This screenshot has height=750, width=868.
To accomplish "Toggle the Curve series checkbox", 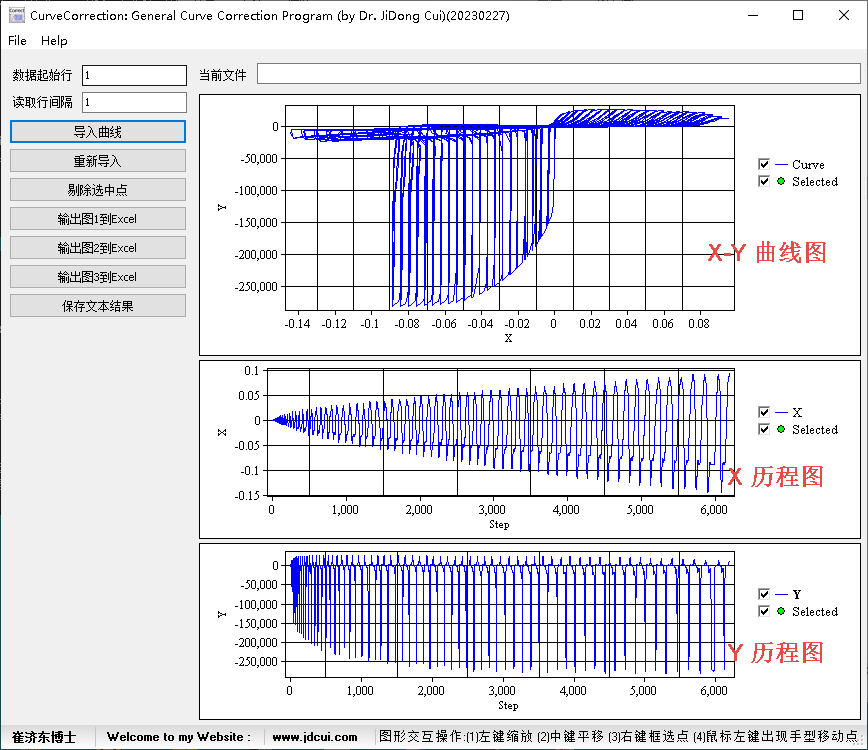I will click(x=764, y=164).
